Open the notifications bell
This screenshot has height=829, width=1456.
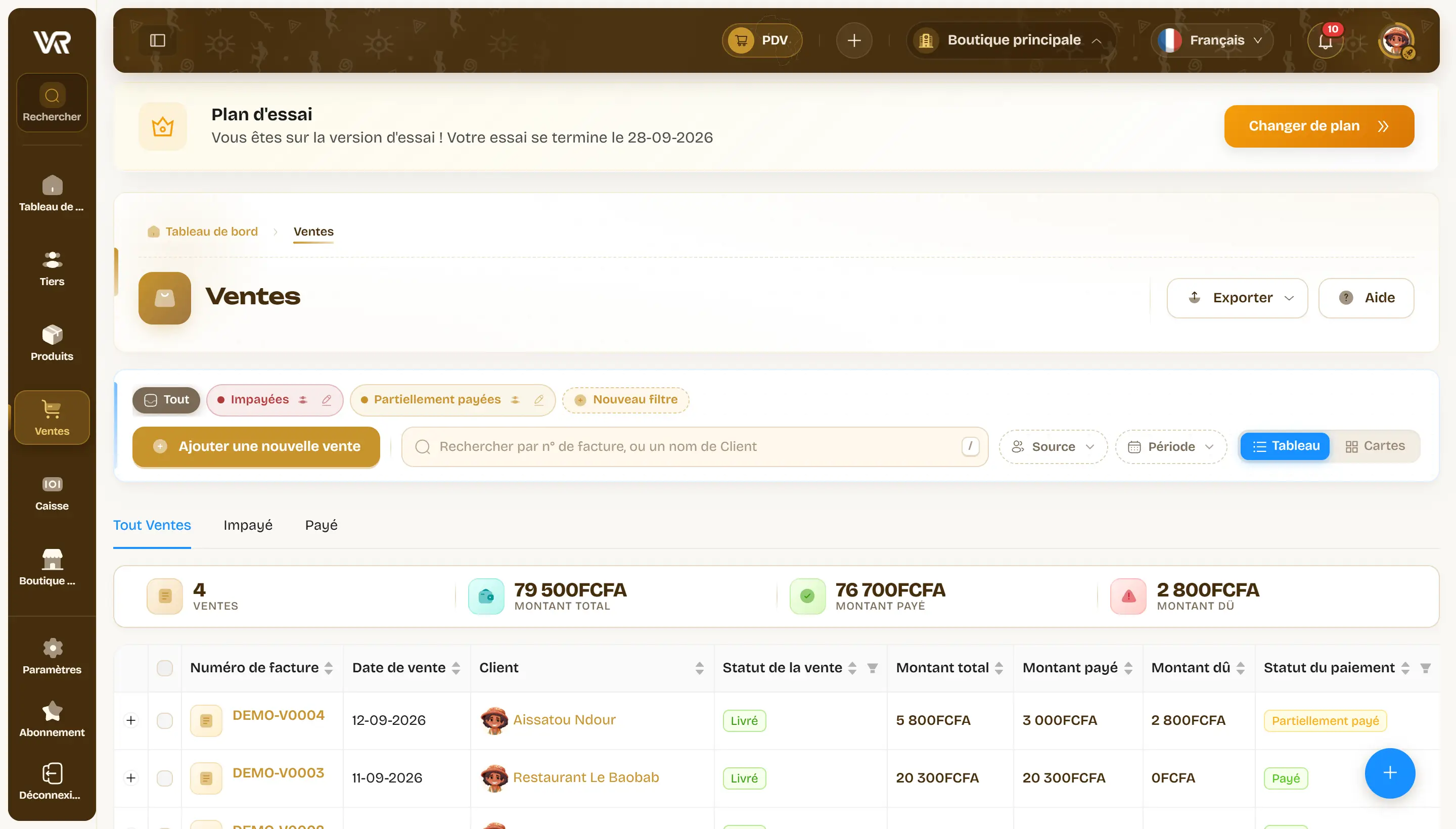coord(1326,40)
